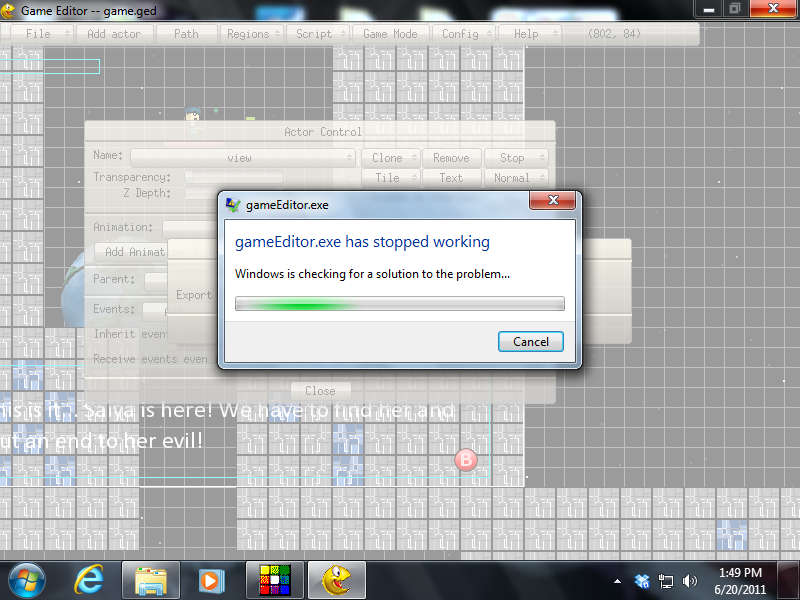Close the Actor Control panel
Viewport: 800px width, 600px height.
click(320, 391)
